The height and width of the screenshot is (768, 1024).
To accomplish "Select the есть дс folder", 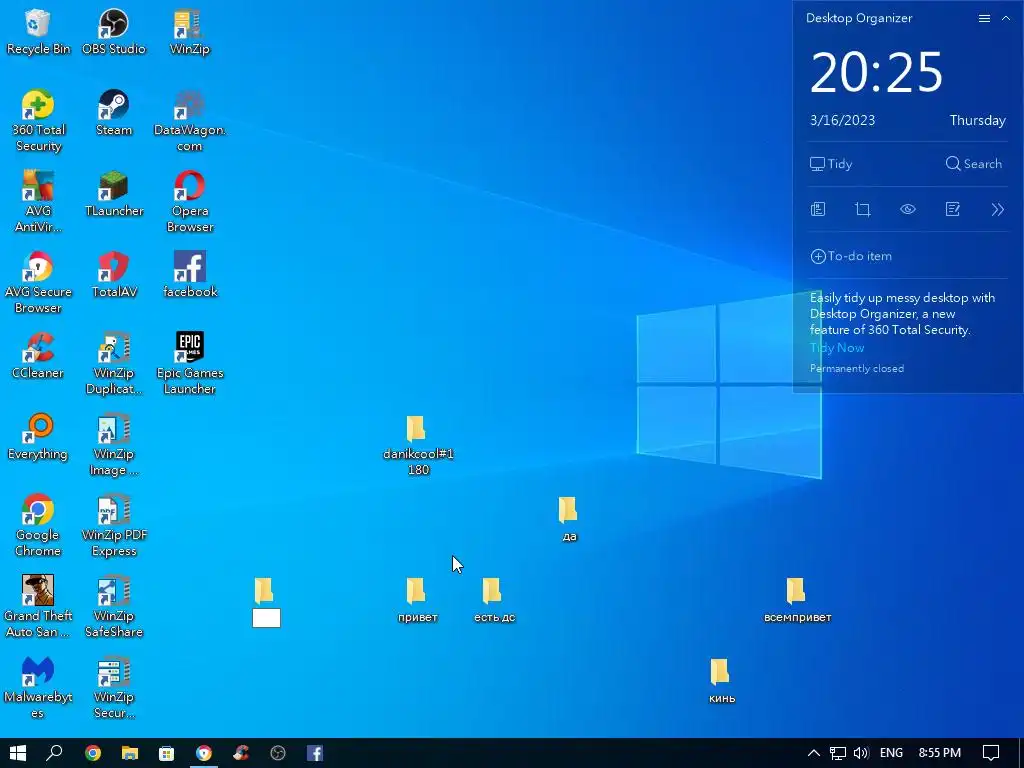I will click(x=494, y=600).
